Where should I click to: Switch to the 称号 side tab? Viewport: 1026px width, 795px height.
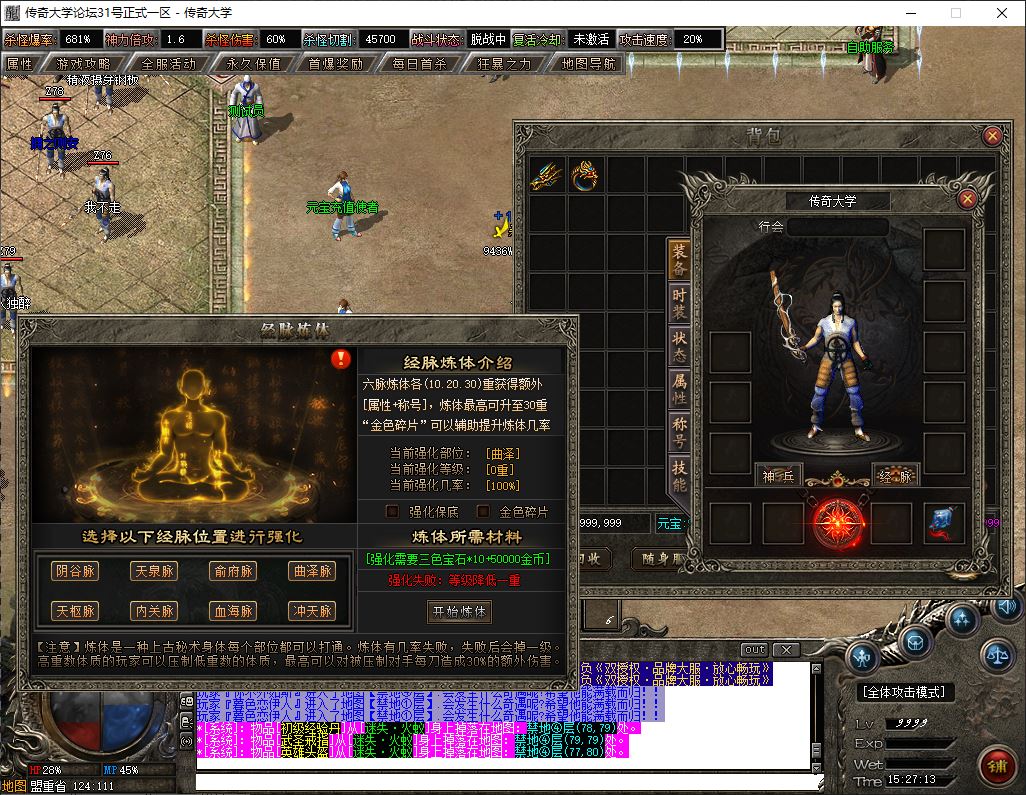pyautogui.click(x=679, y=433)
